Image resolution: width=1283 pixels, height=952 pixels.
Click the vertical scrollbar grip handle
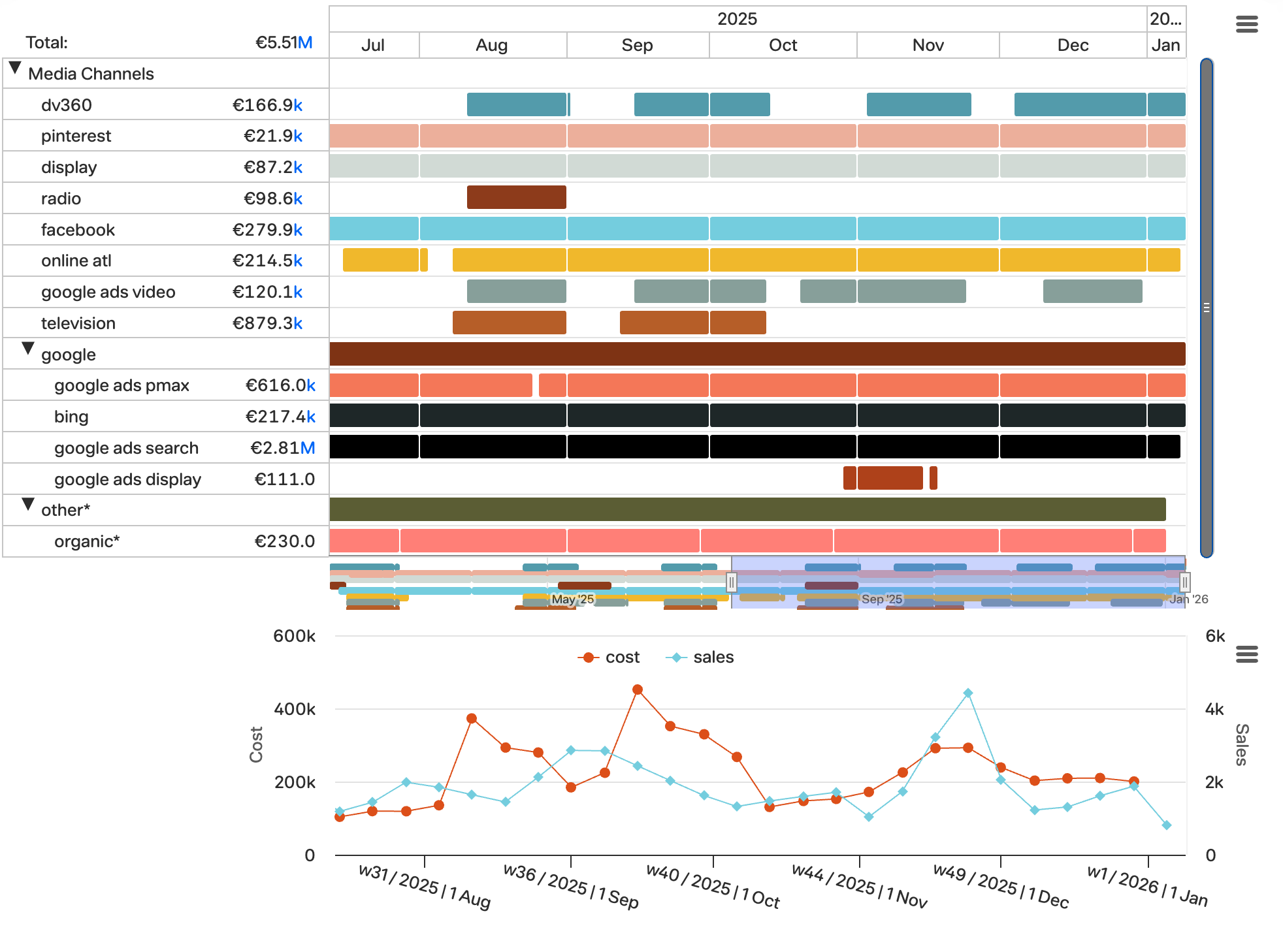click(x=1207, y=308)
